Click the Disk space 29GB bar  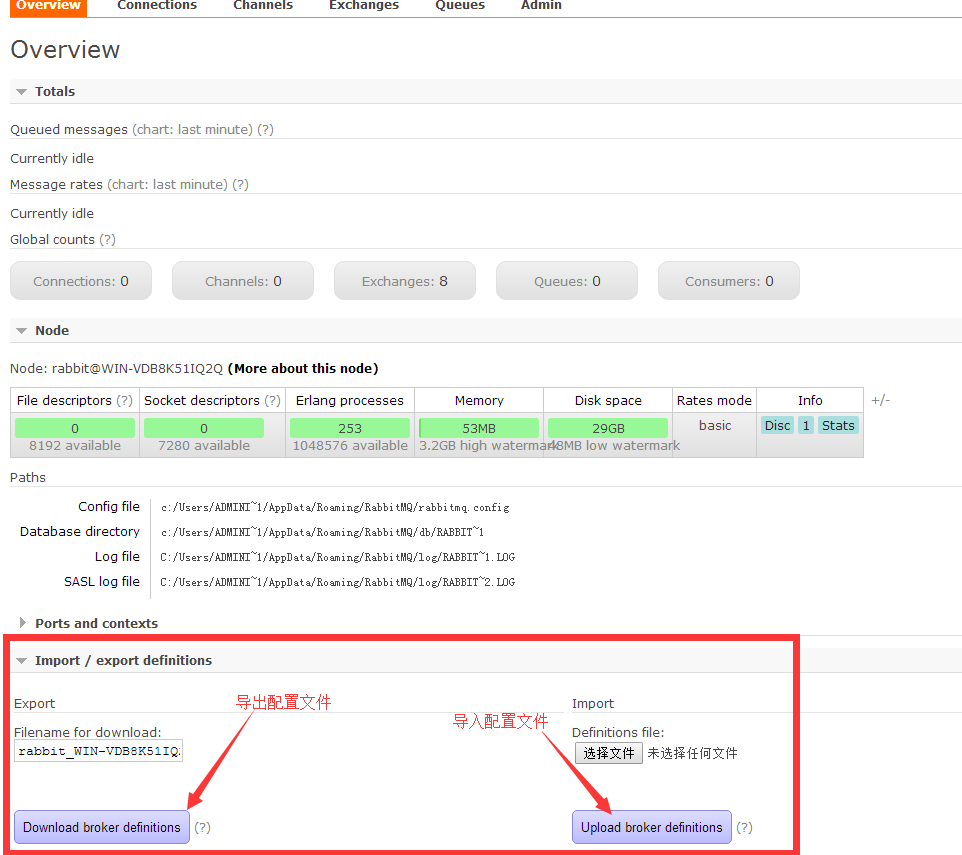pos(608,428)
